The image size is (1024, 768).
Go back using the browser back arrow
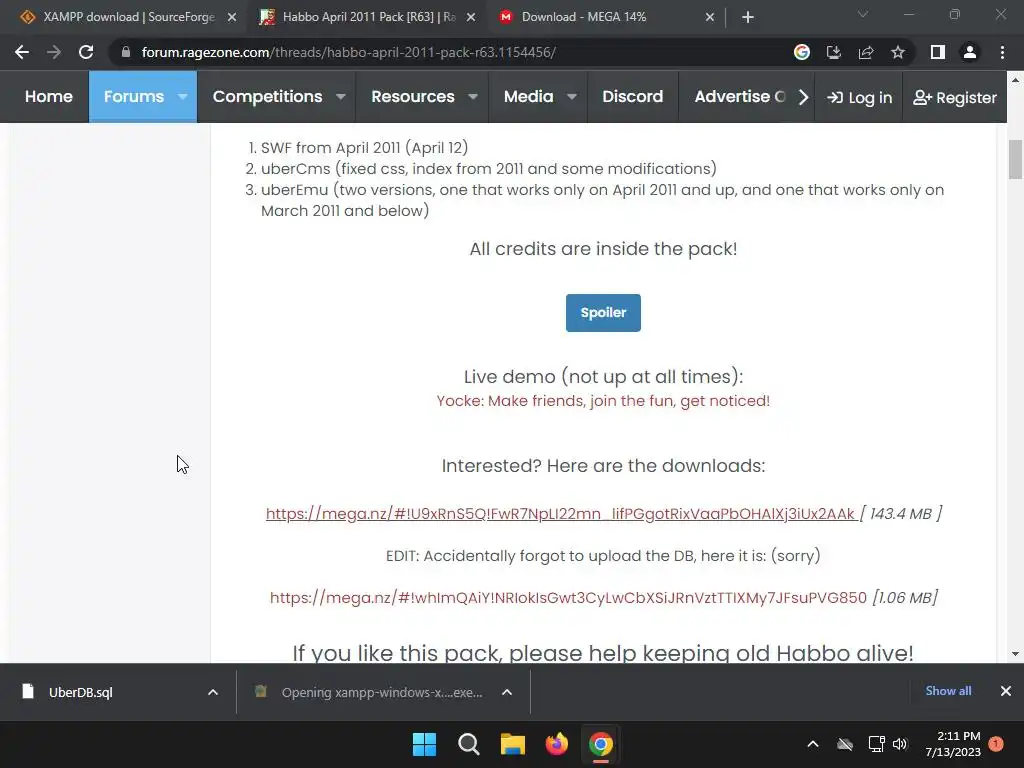pos(22,52)
